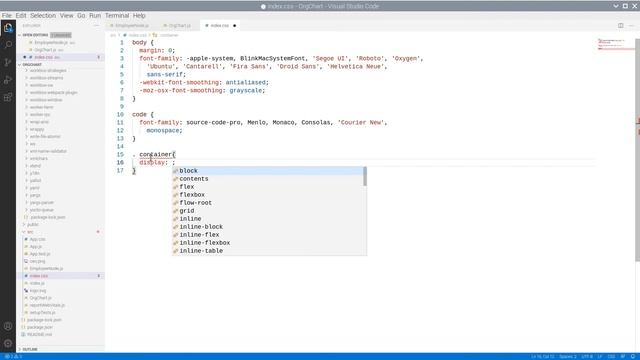
Task: Choose 'inline-flexbox' from autocomplete list
Action: coord(268,242)
